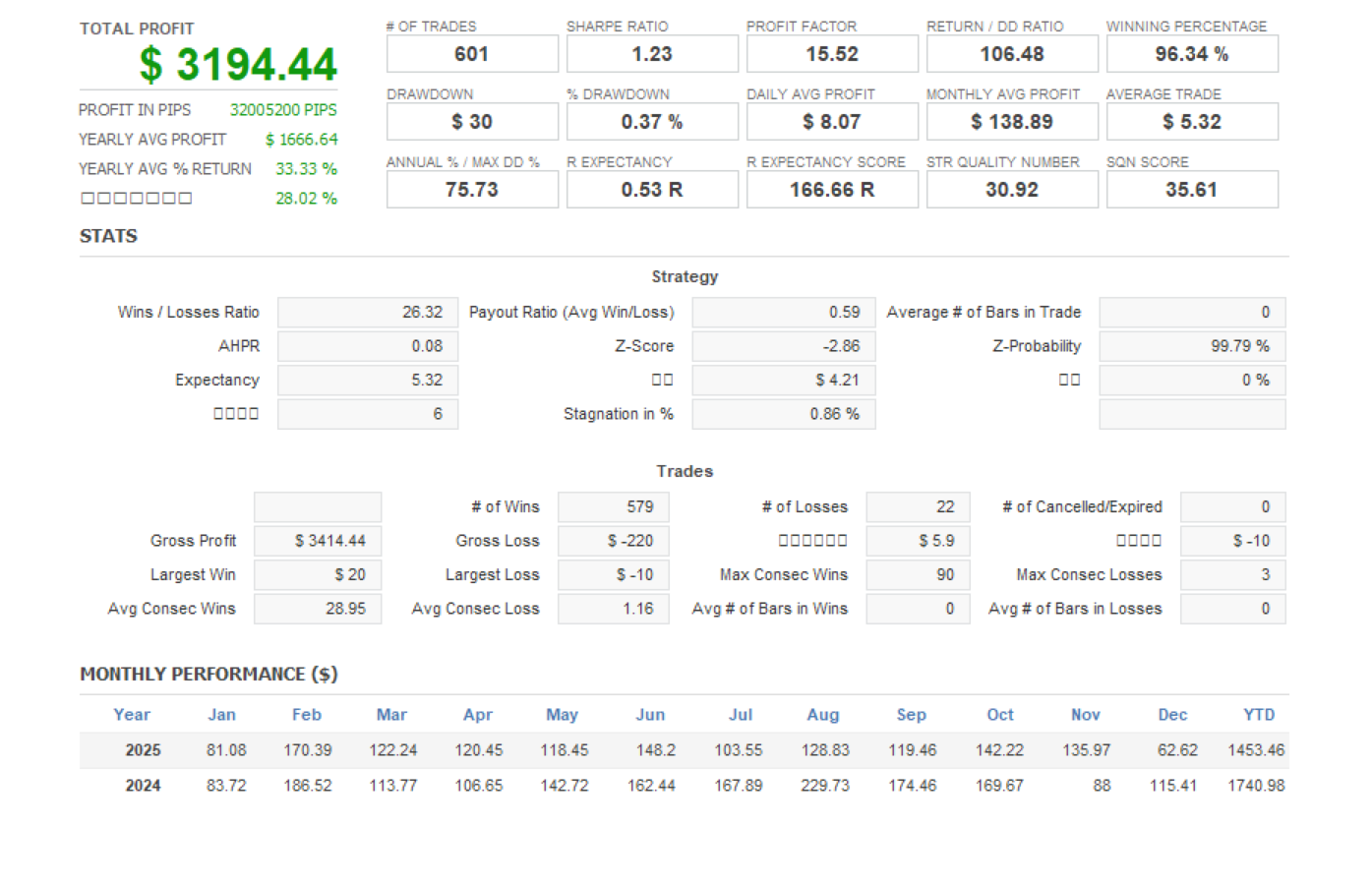Viewport: 1372px width, 885px height.
Task: Click Largest Loss value $ -10
Action: tap(614, 575)
